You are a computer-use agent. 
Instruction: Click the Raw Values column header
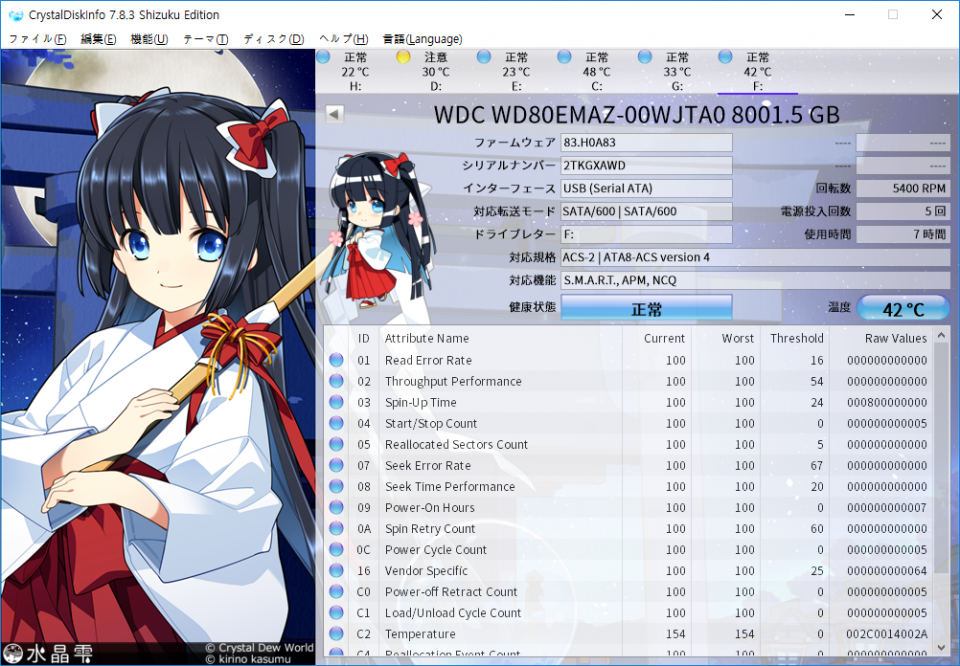coord(882,338)
